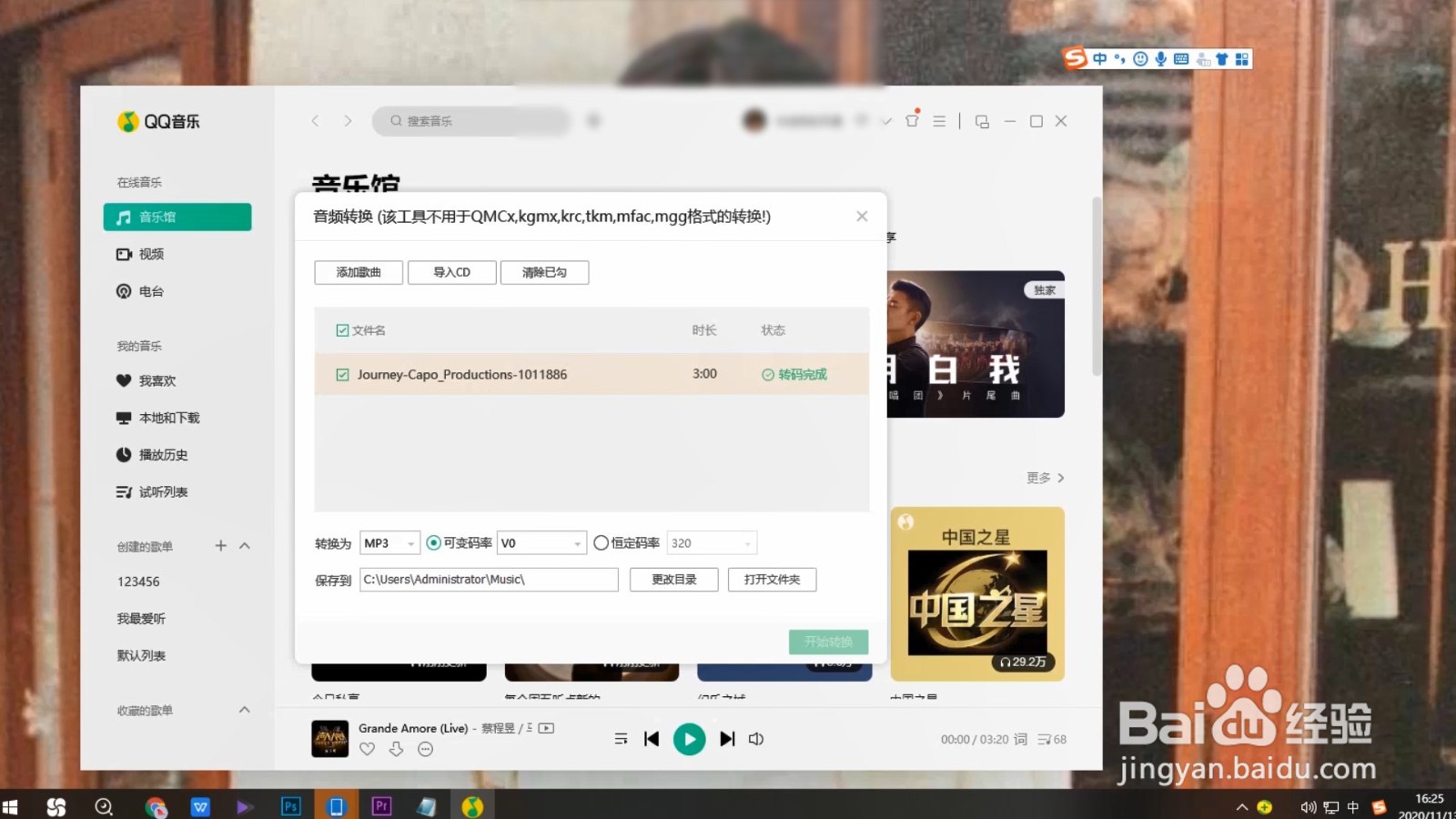Click the save path input field
Screen dimensions: 1456x819
489,580
